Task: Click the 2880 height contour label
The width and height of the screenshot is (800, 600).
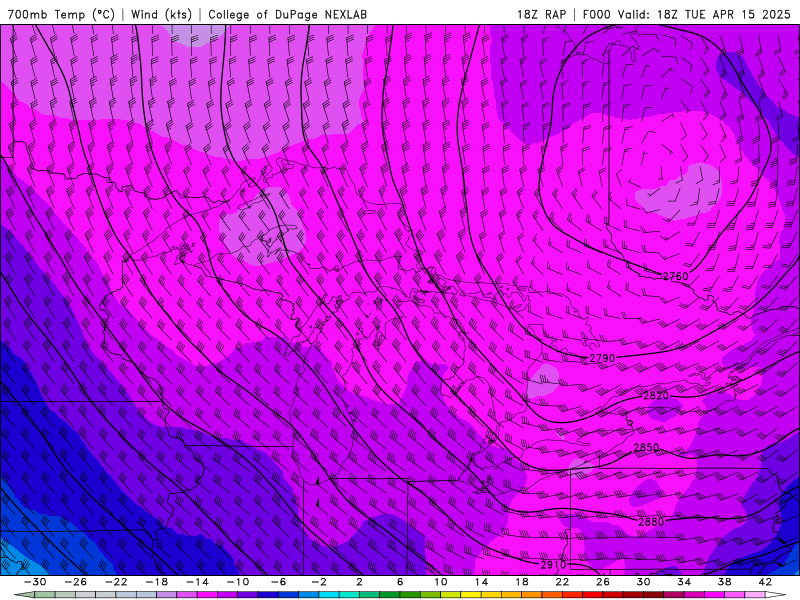Action: click(x=651, y=522)
